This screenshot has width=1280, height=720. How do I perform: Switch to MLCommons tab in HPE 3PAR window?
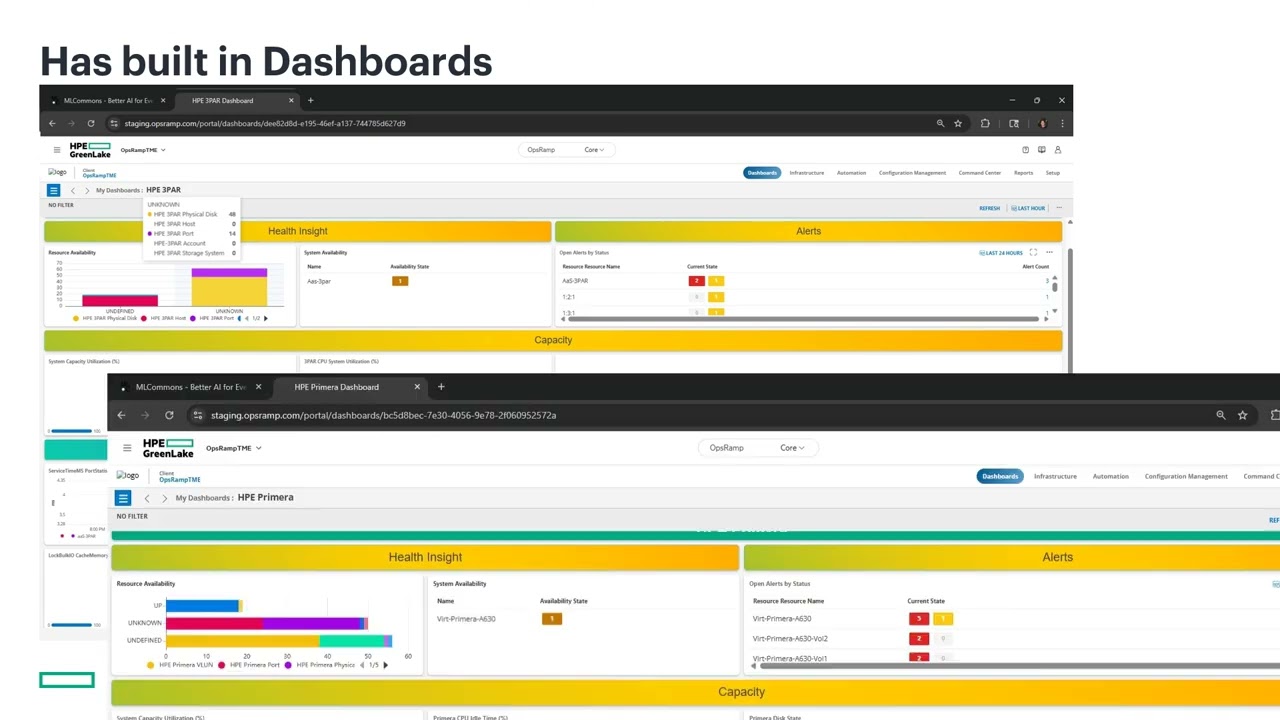click(x=107, y=100)
